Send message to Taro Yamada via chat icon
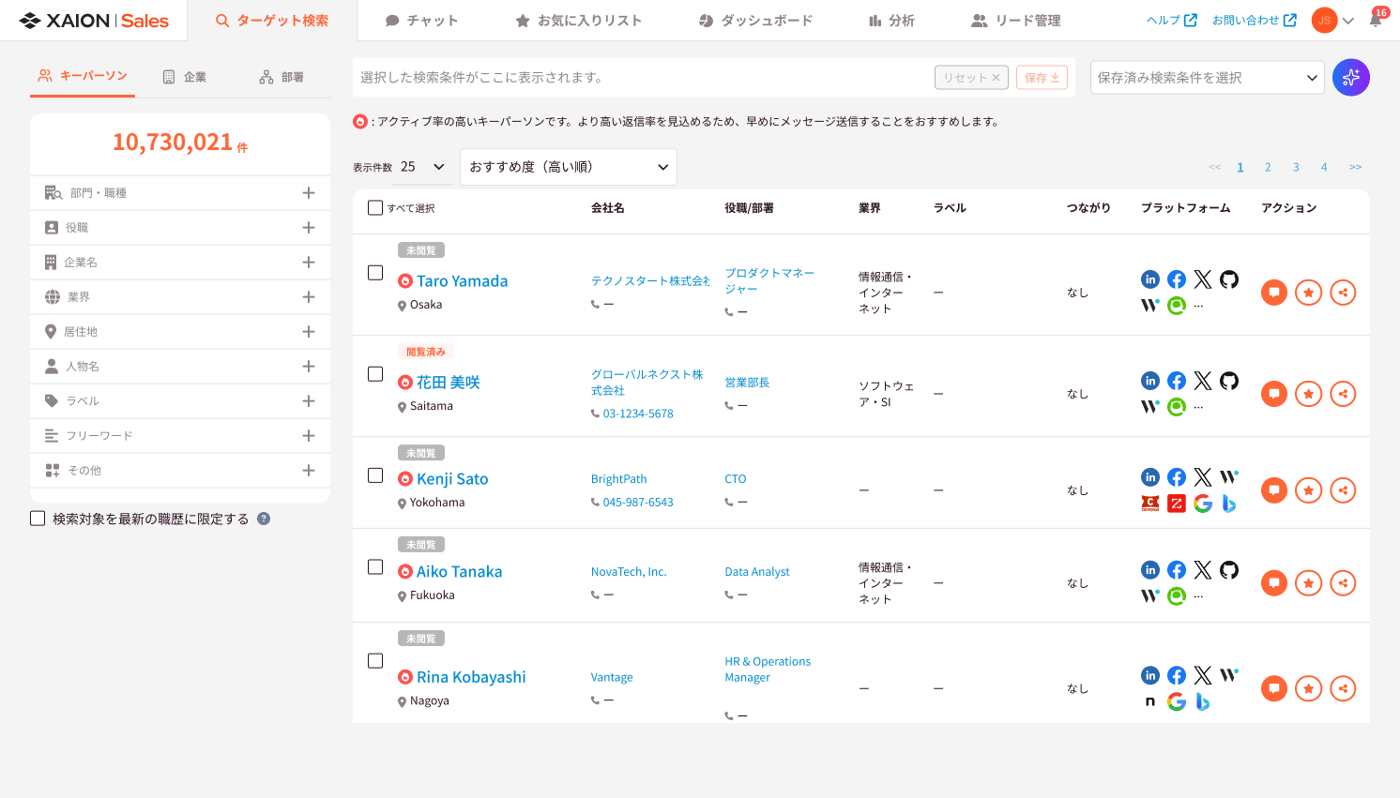The height and width of the screenshot is (798, 1400). 1274,292
